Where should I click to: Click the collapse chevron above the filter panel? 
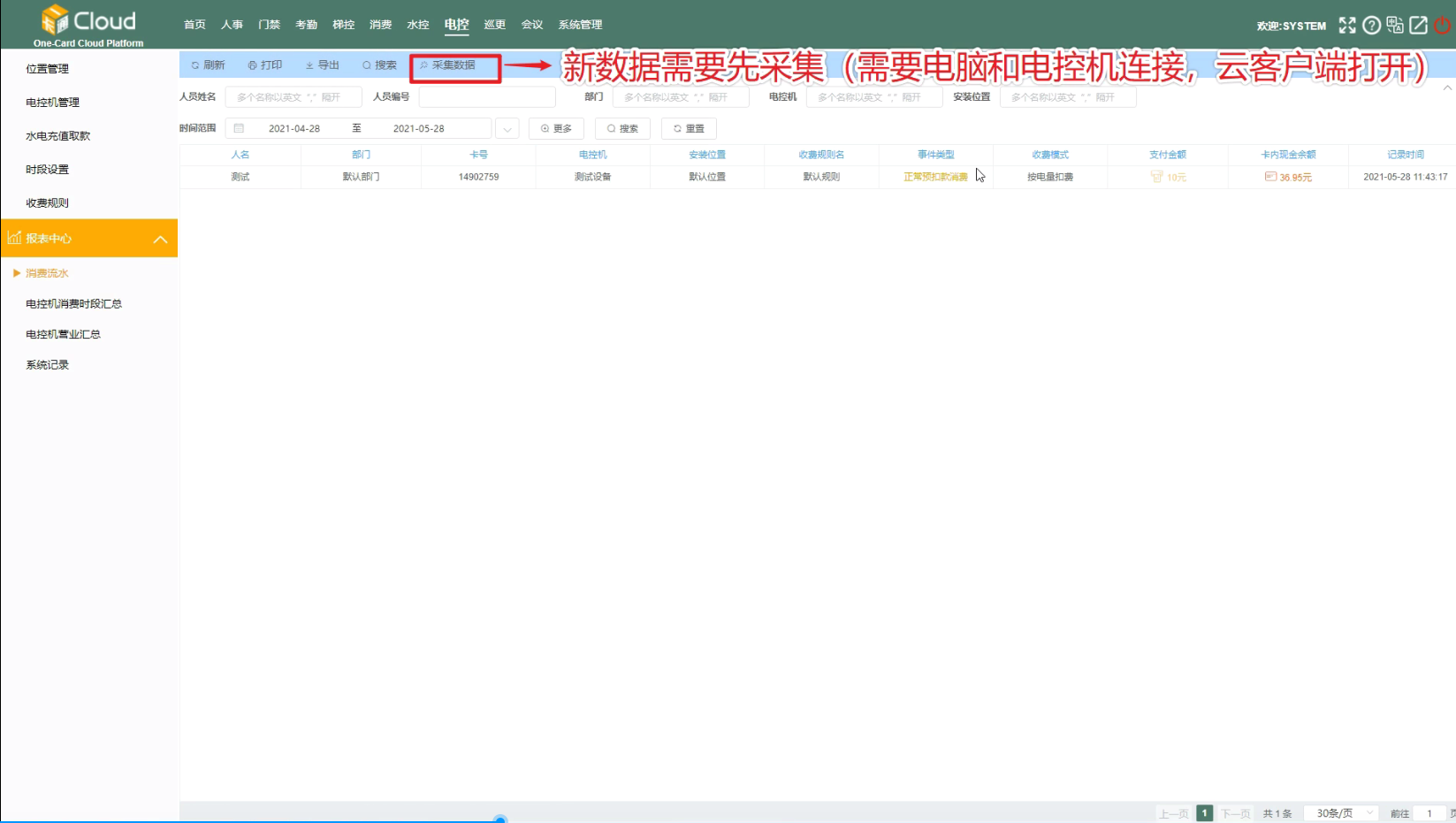[x=1447, y=87]
